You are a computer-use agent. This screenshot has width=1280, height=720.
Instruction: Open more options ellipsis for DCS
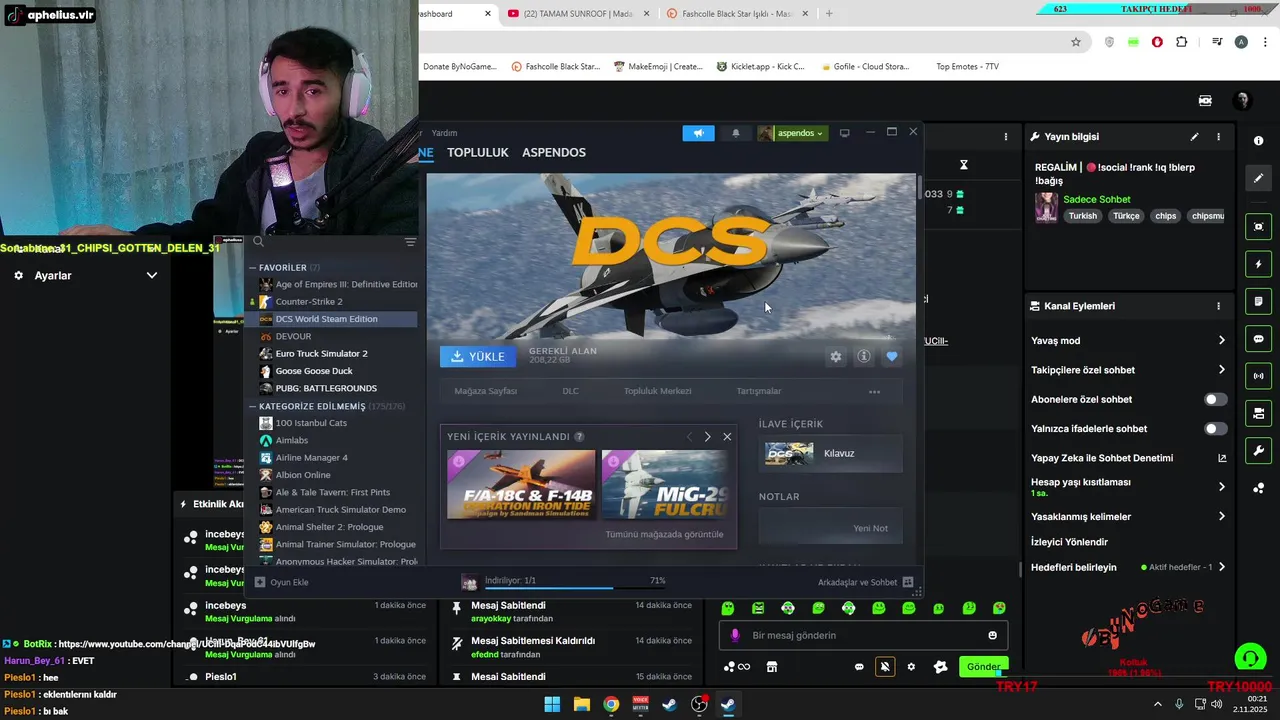pyautogui.click(x=874, y=392)
